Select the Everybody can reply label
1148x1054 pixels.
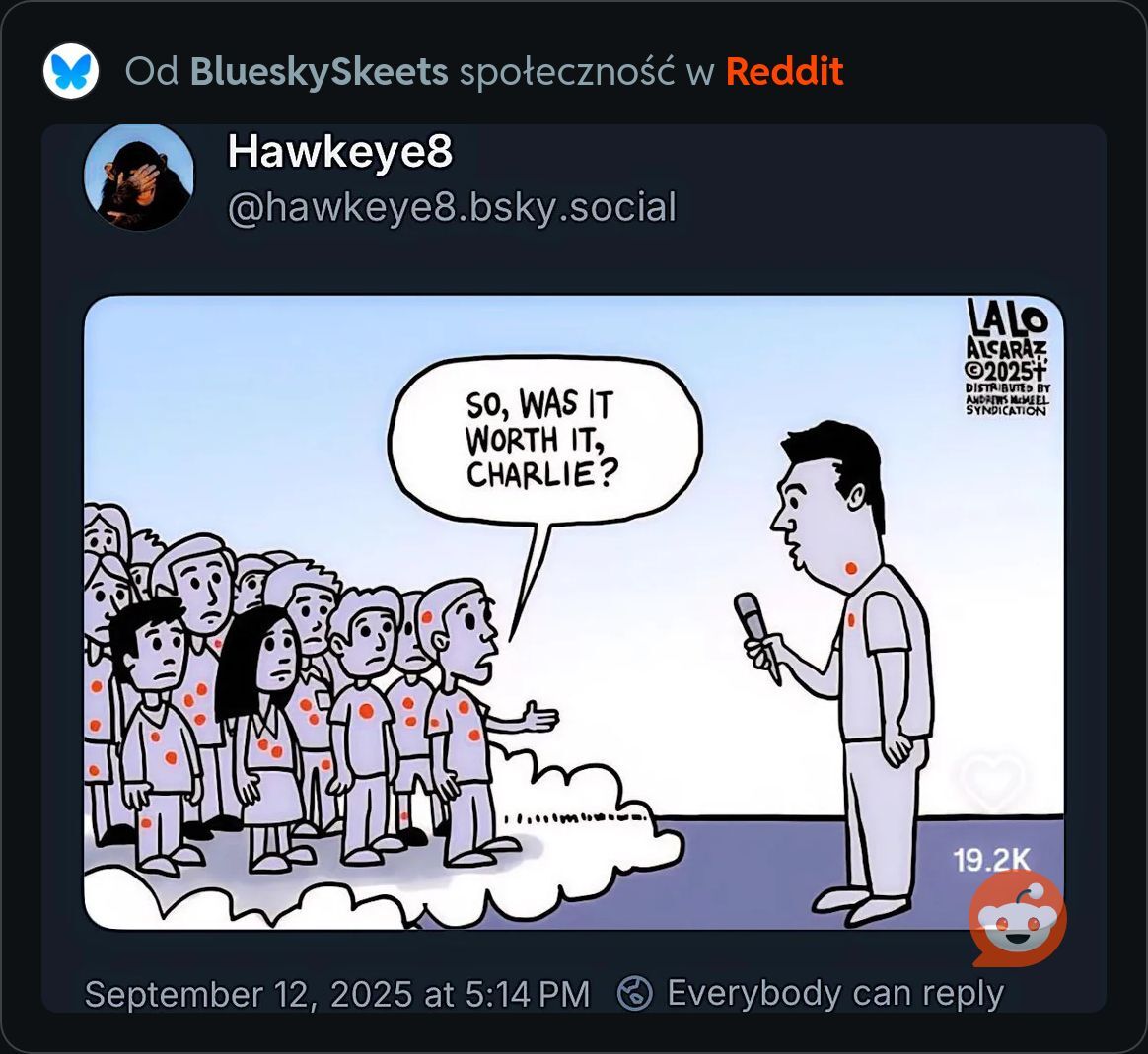tap(835, 993)
